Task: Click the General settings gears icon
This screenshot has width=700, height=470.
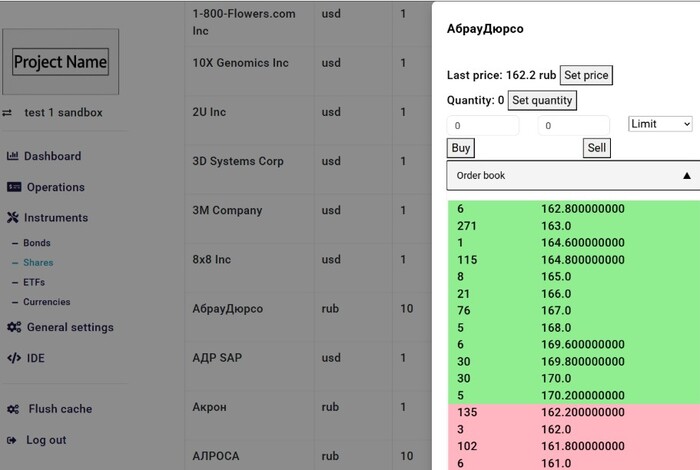Action: (14, 327)
